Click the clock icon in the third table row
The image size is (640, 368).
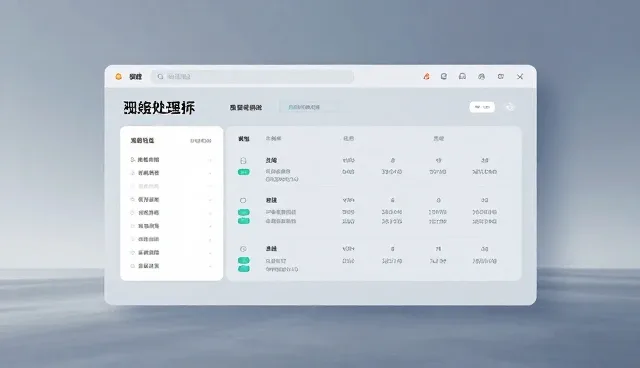click(243, 249)
